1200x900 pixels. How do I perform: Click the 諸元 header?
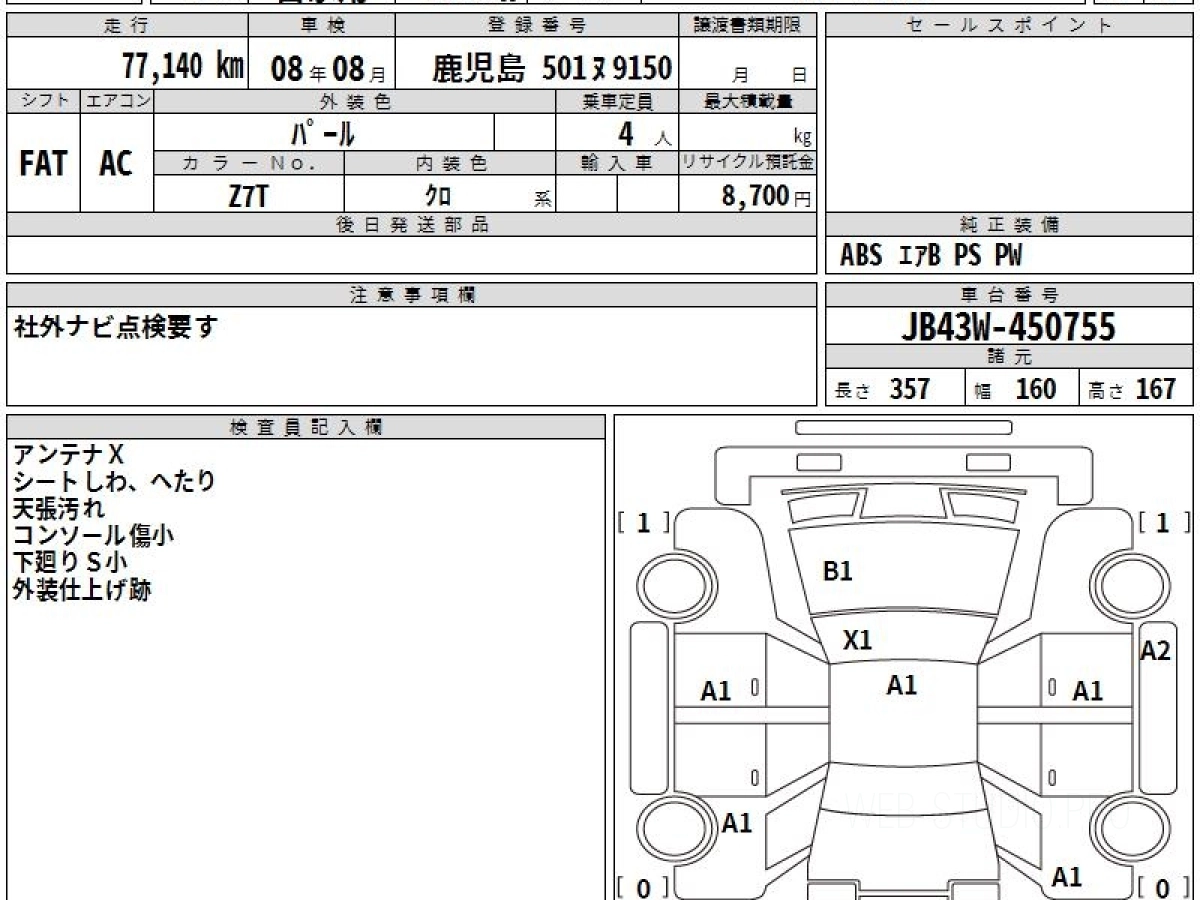click(1010, 357)
